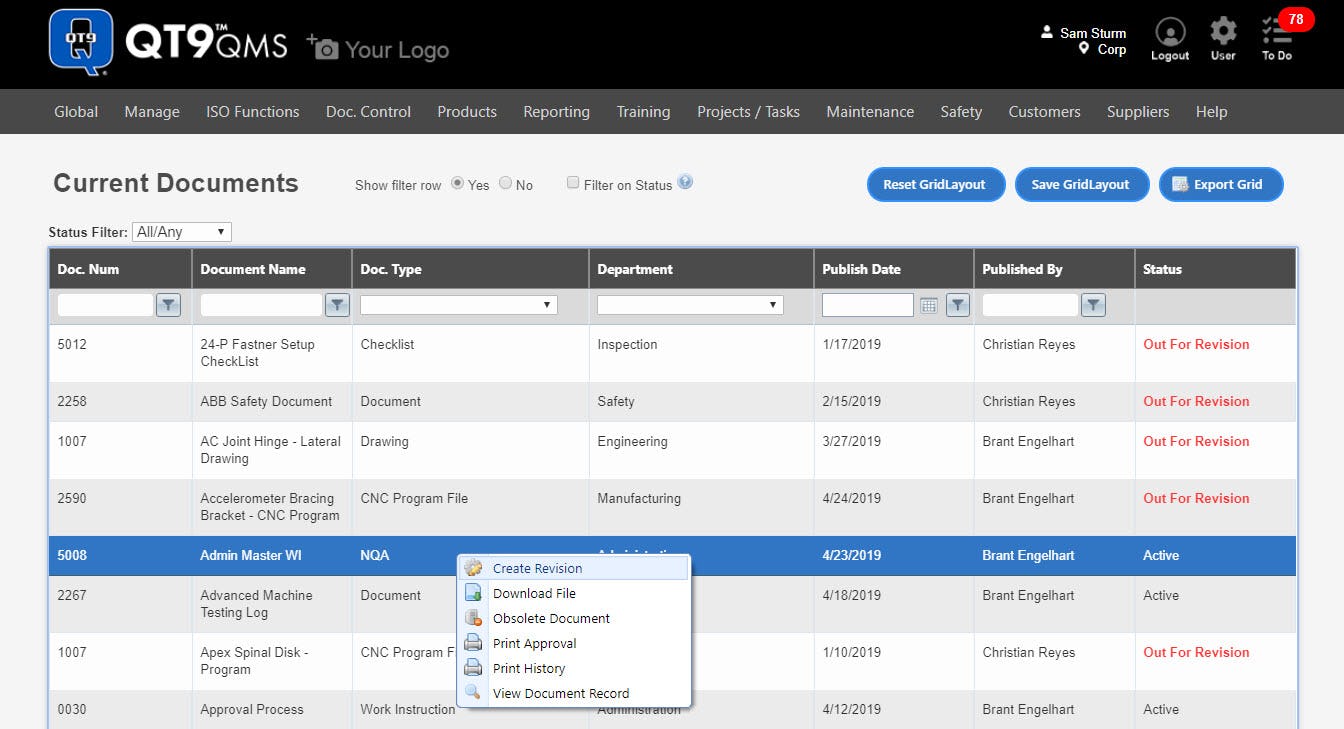Open the Status Filter All/Any dropdown
Image resolution: width=1344 pixels, height=729 pixels.
(181, 232)
